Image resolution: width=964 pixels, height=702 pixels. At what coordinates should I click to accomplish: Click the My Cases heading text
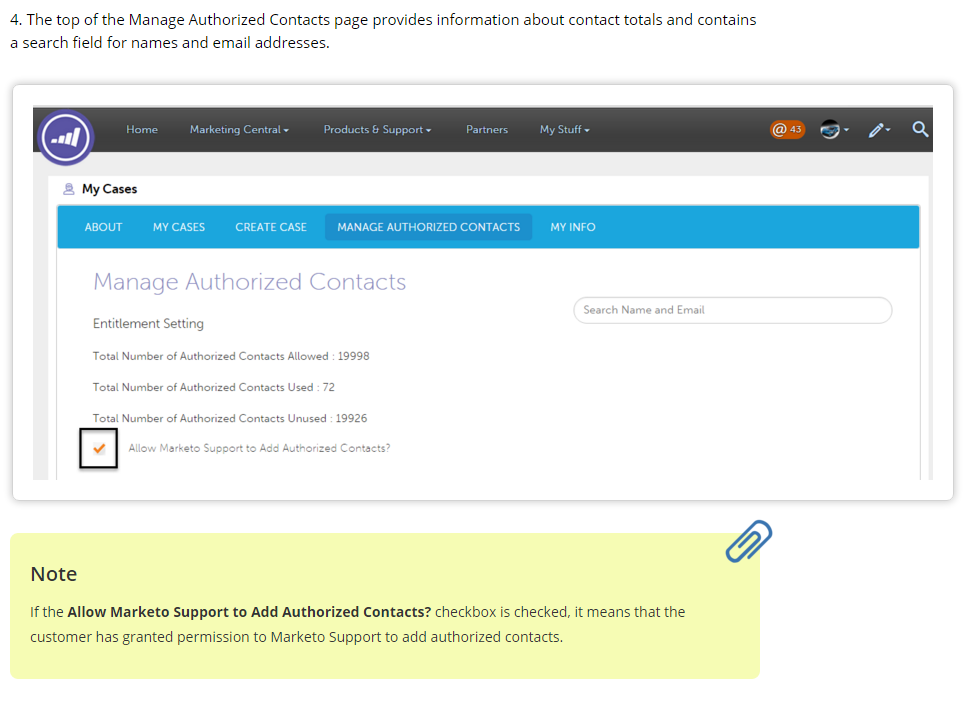click(x=109, y=189)
